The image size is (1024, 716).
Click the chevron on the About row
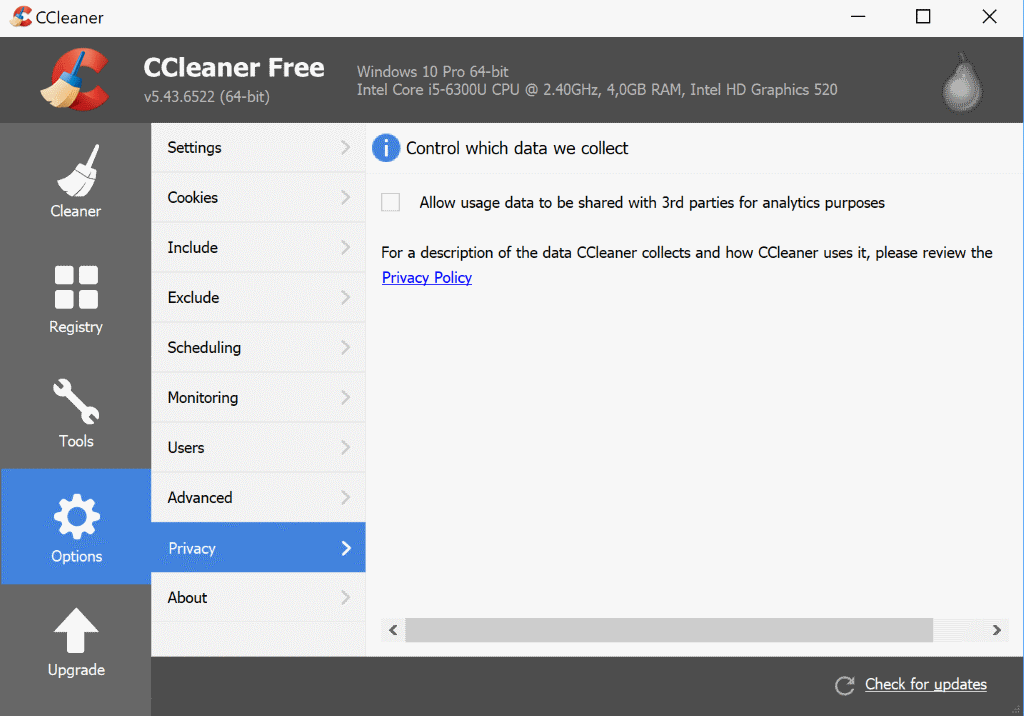(x=345, y=597)
